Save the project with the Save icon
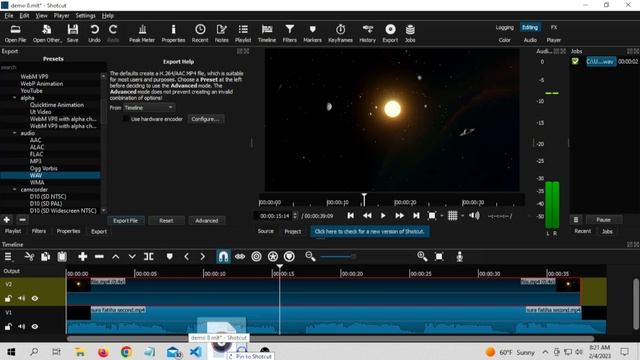 click(x=73, y=33)
